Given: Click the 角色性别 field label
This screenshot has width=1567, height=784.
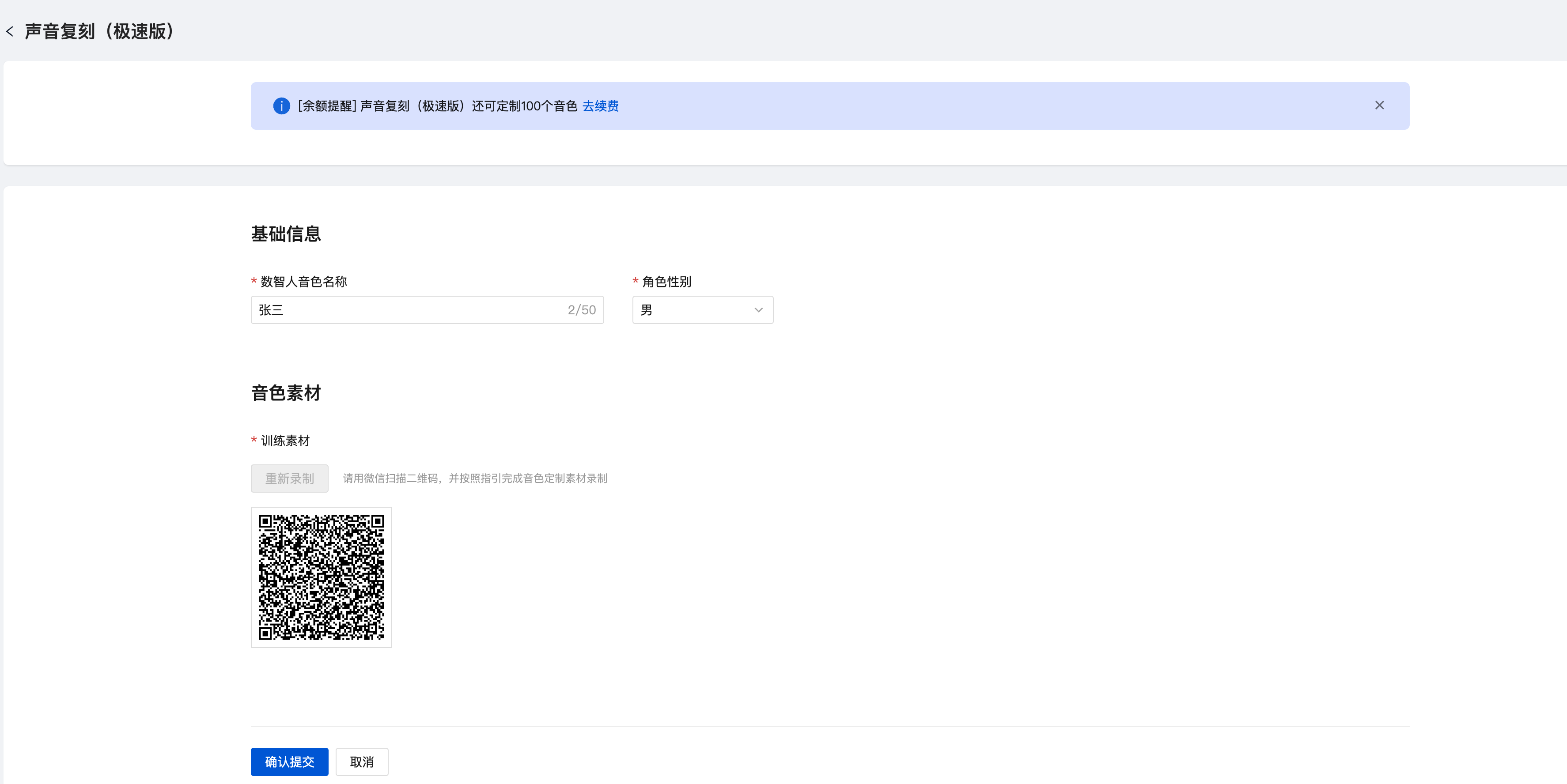Looking at the screenshot, I should 666,282.
